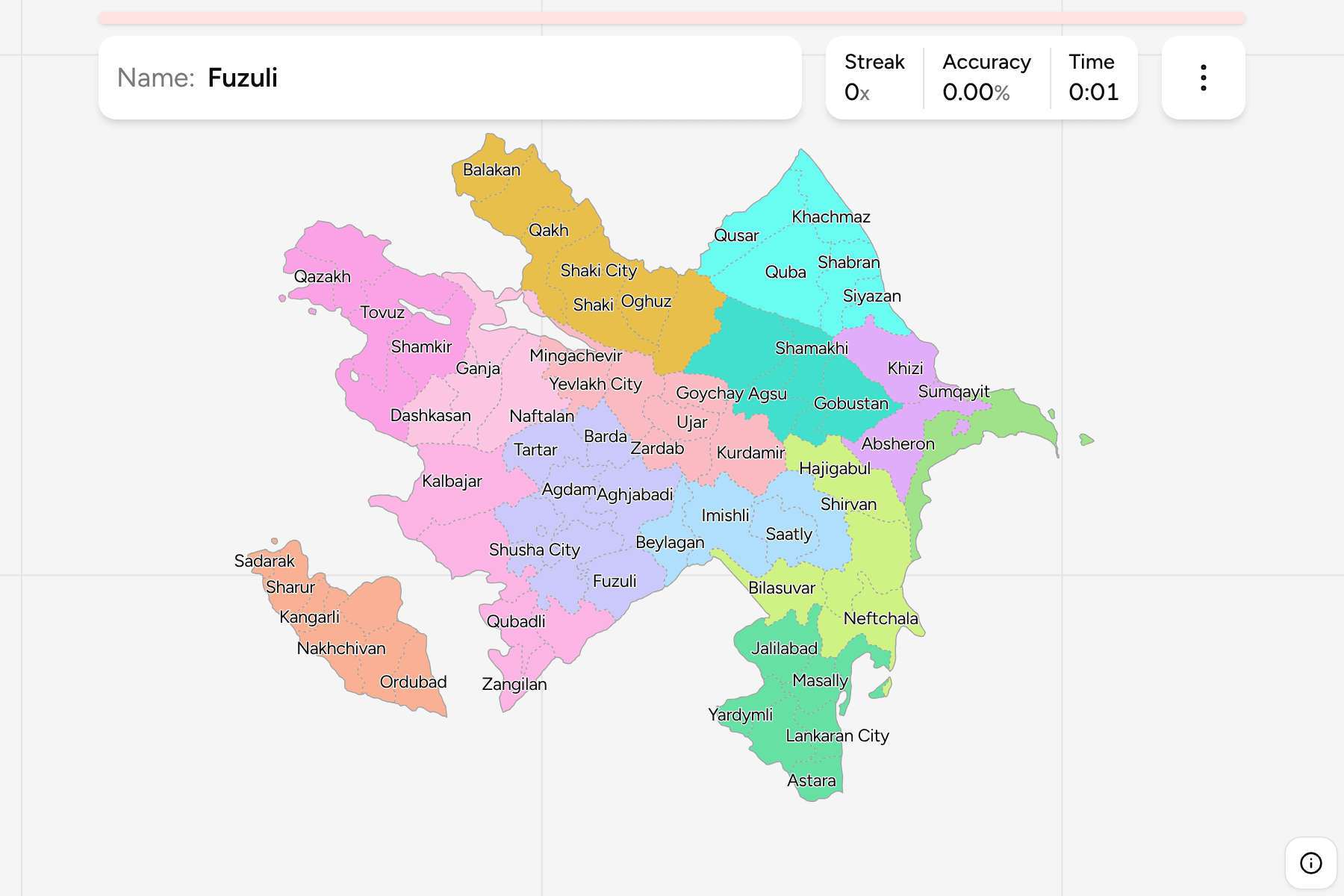Click the Astara region label
1344x896 pixels.
click(811, 781)
